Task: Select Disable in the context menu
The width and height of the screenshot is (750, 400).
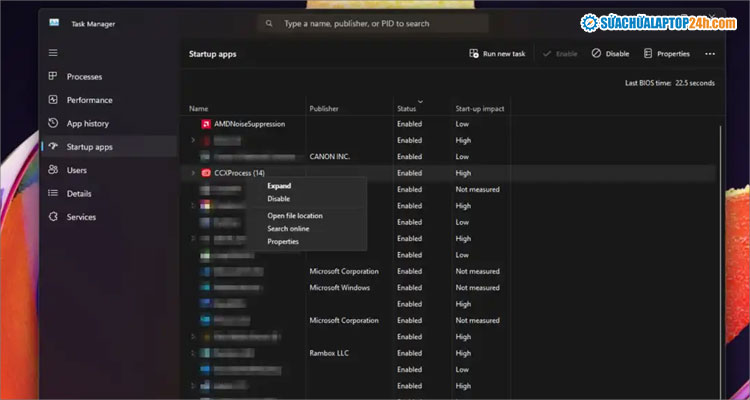Action: coord(278,199)
